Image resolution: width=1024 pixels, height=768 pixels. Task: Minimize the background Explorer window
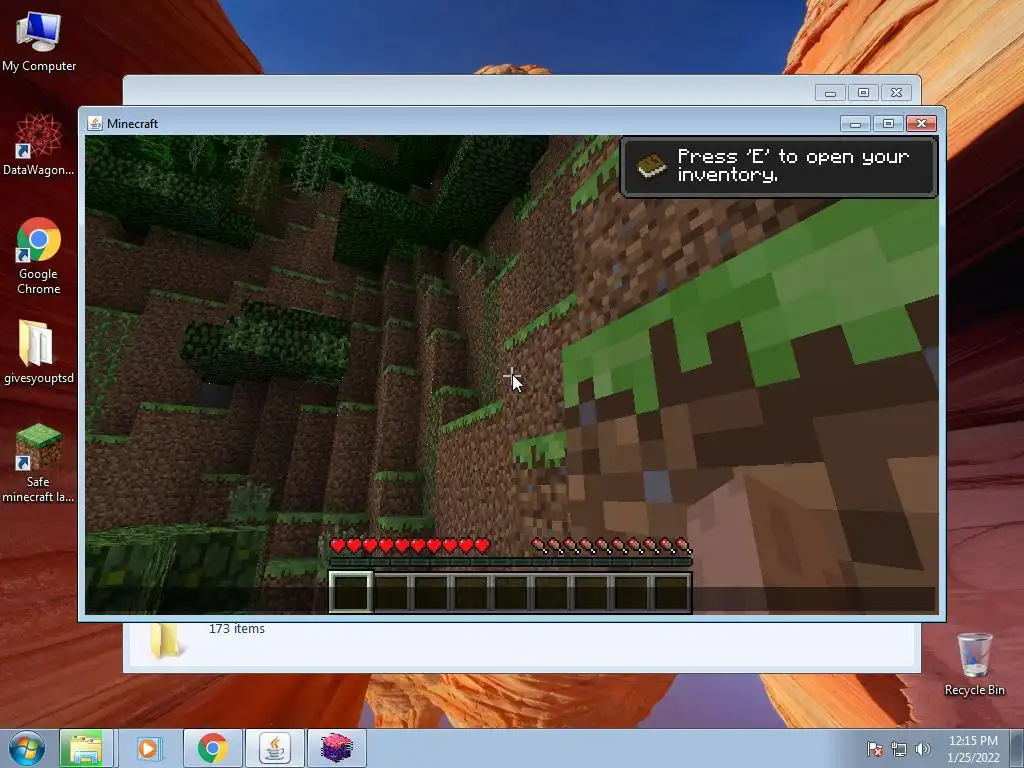(x=830, y=93)
